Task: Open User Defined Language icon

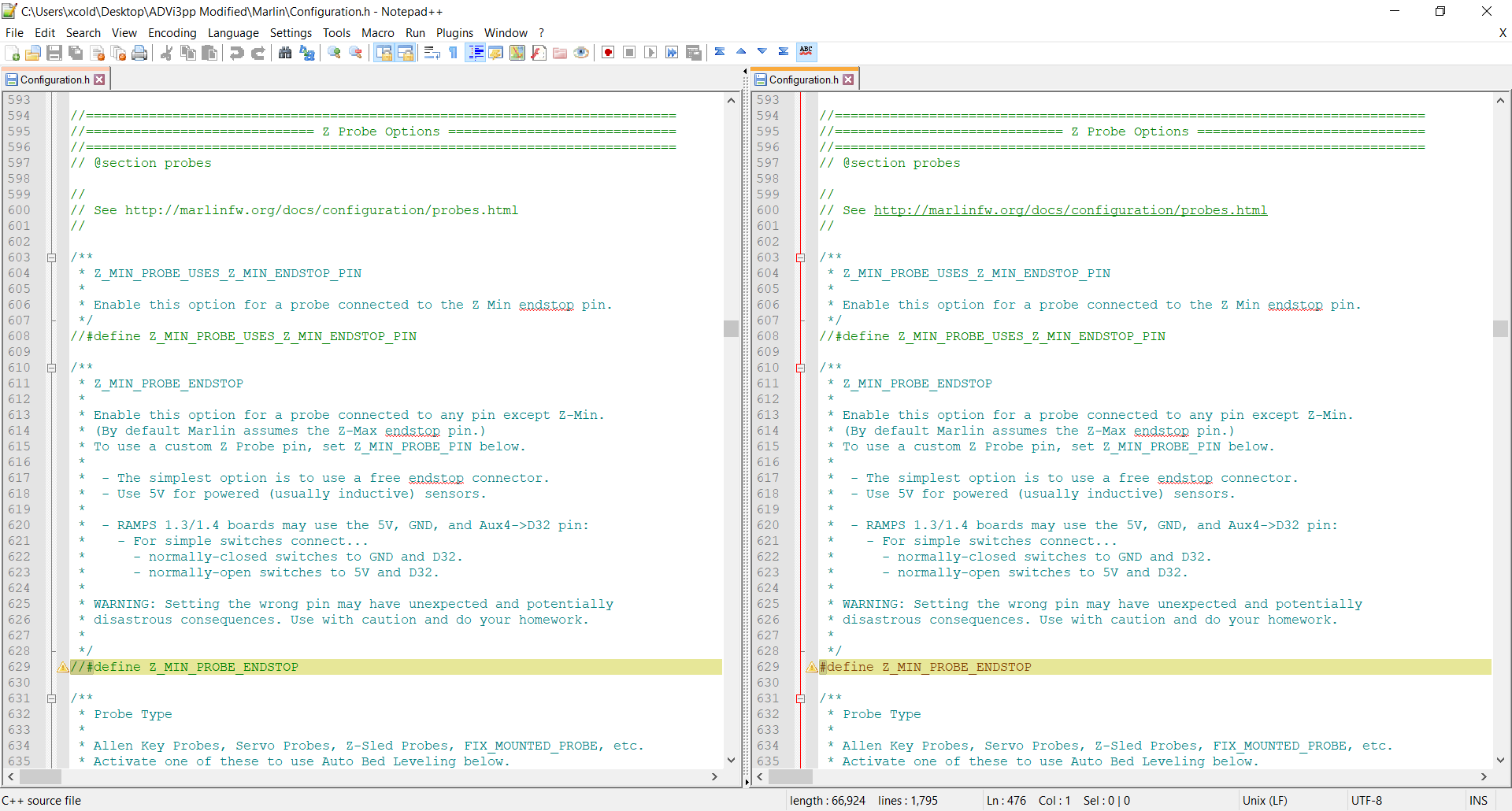Action: pos(496,53)
